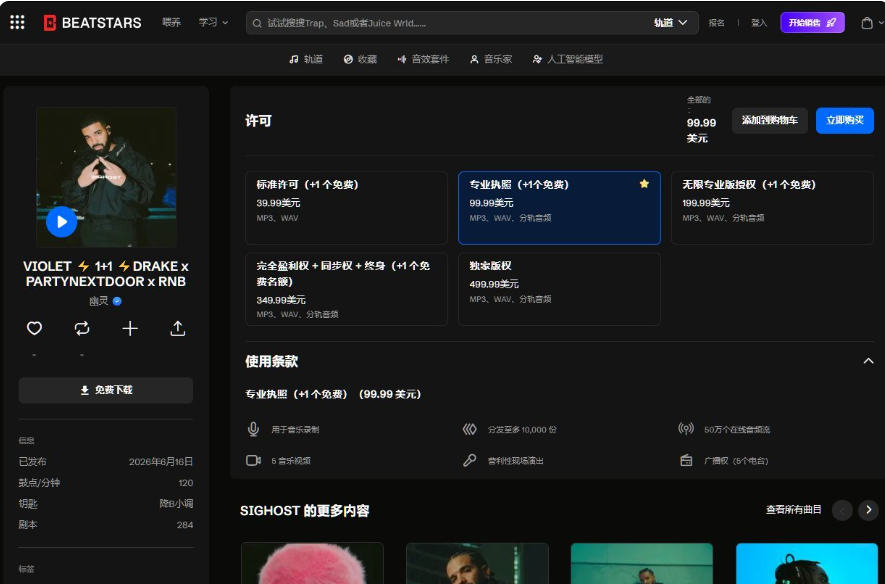Click the 登入 login link
The height and width of the screenshot is (584, 885).
click(x=759, y=23)
